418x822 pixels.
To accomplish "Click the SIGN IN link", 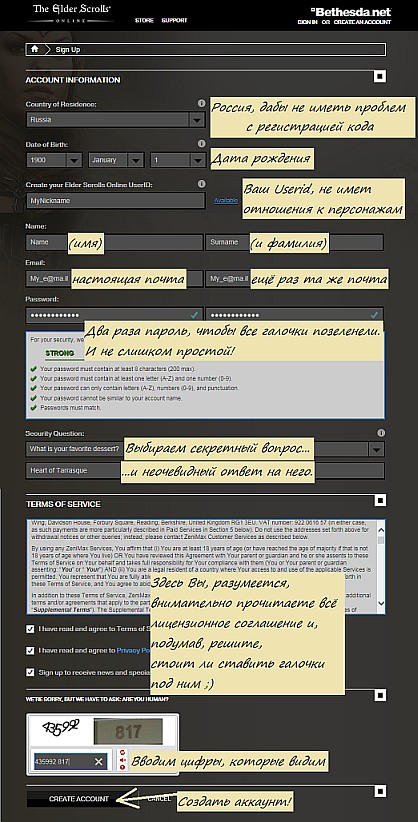I will pos(308,22).
